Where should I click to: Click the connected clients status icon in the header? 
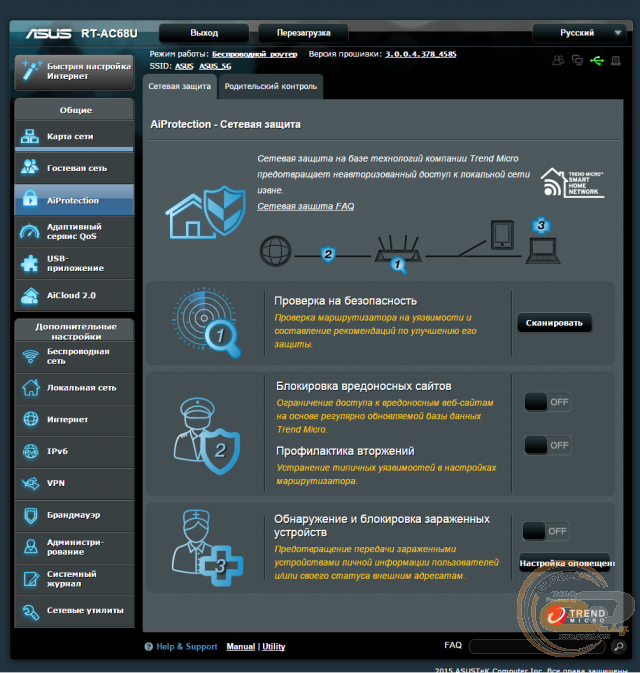[558, 61]
